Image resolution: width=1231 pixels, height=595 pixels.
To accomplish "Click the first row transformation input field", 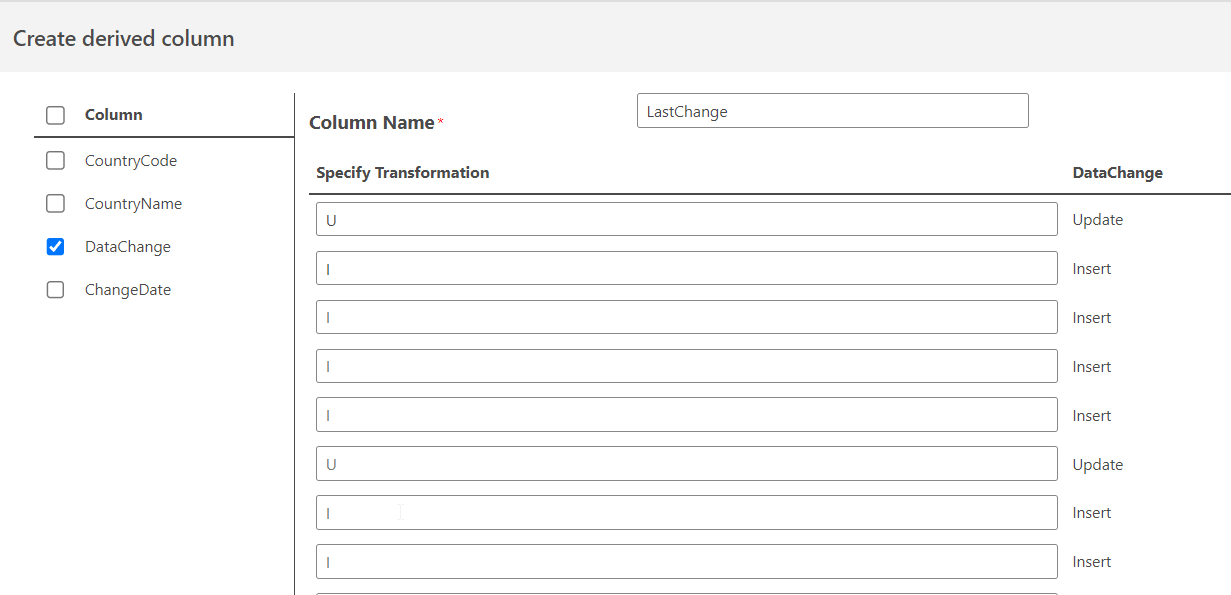I will point(686,220).
